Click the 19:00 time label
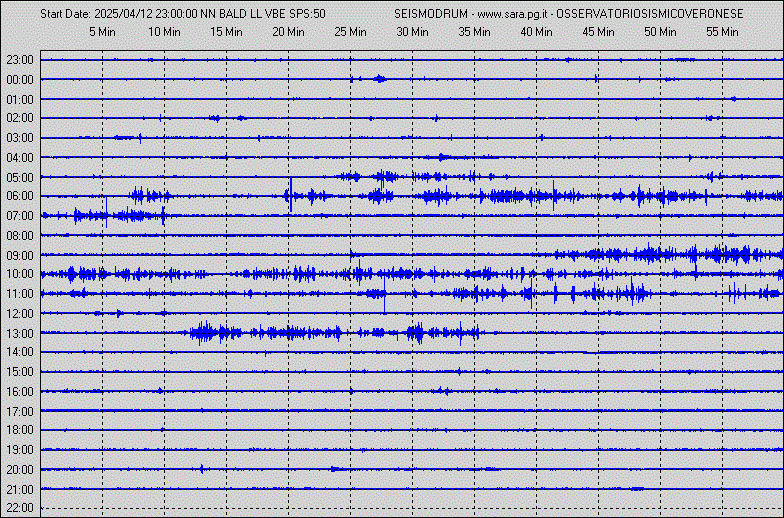Screen dimensions: 784x518 coord(20,450)
